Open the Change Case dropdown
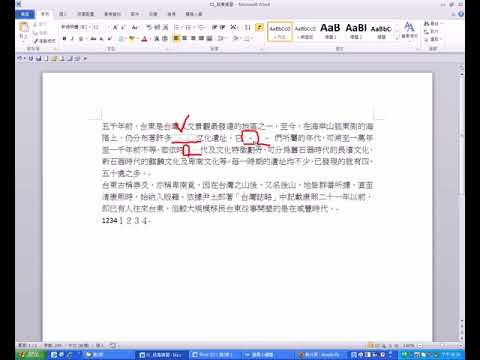The height and width of the screenshot is (360, 480). [135, 27]
